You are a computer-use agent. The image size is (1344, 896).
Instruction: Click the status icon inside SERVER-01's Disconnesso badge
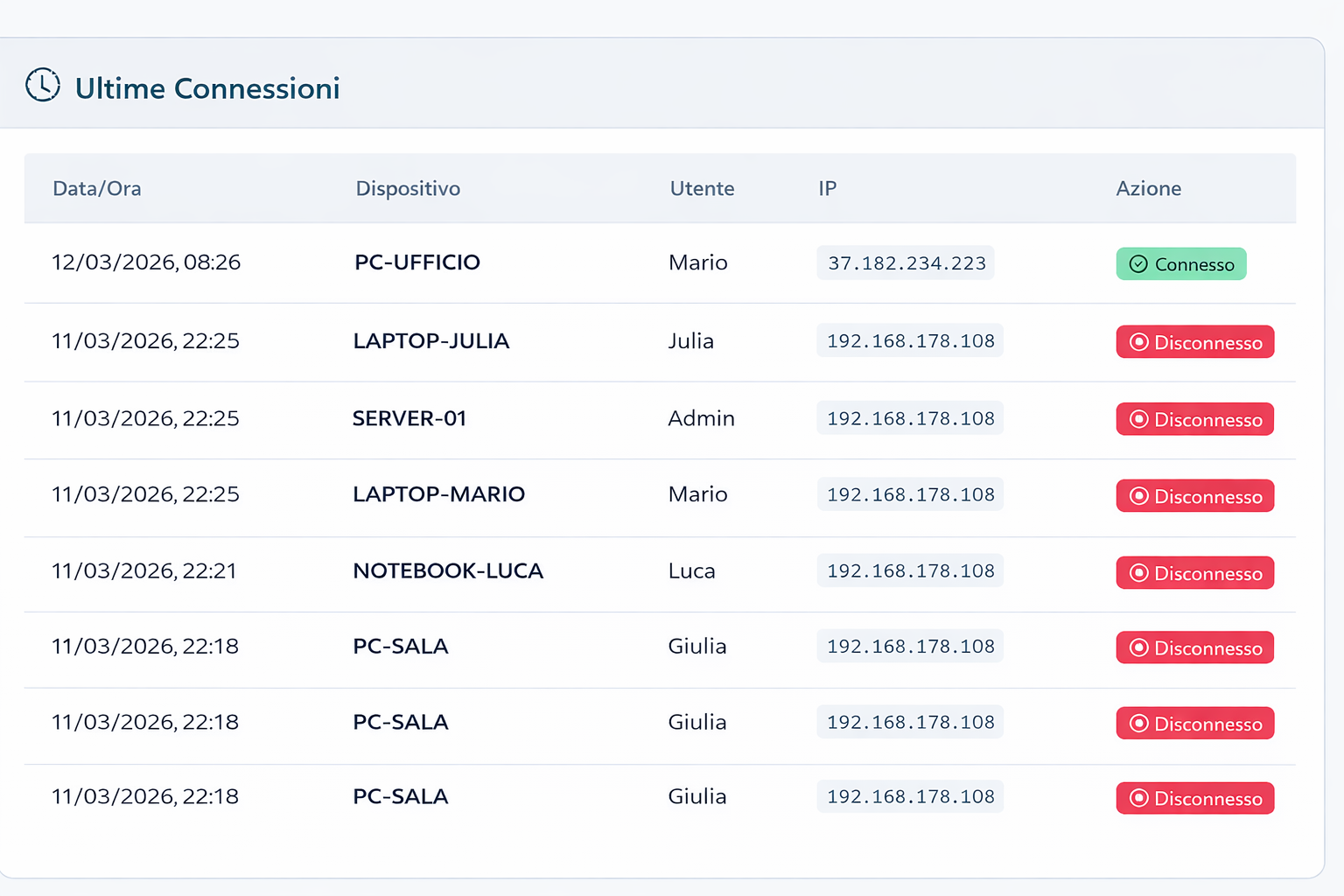point(1138,419)
